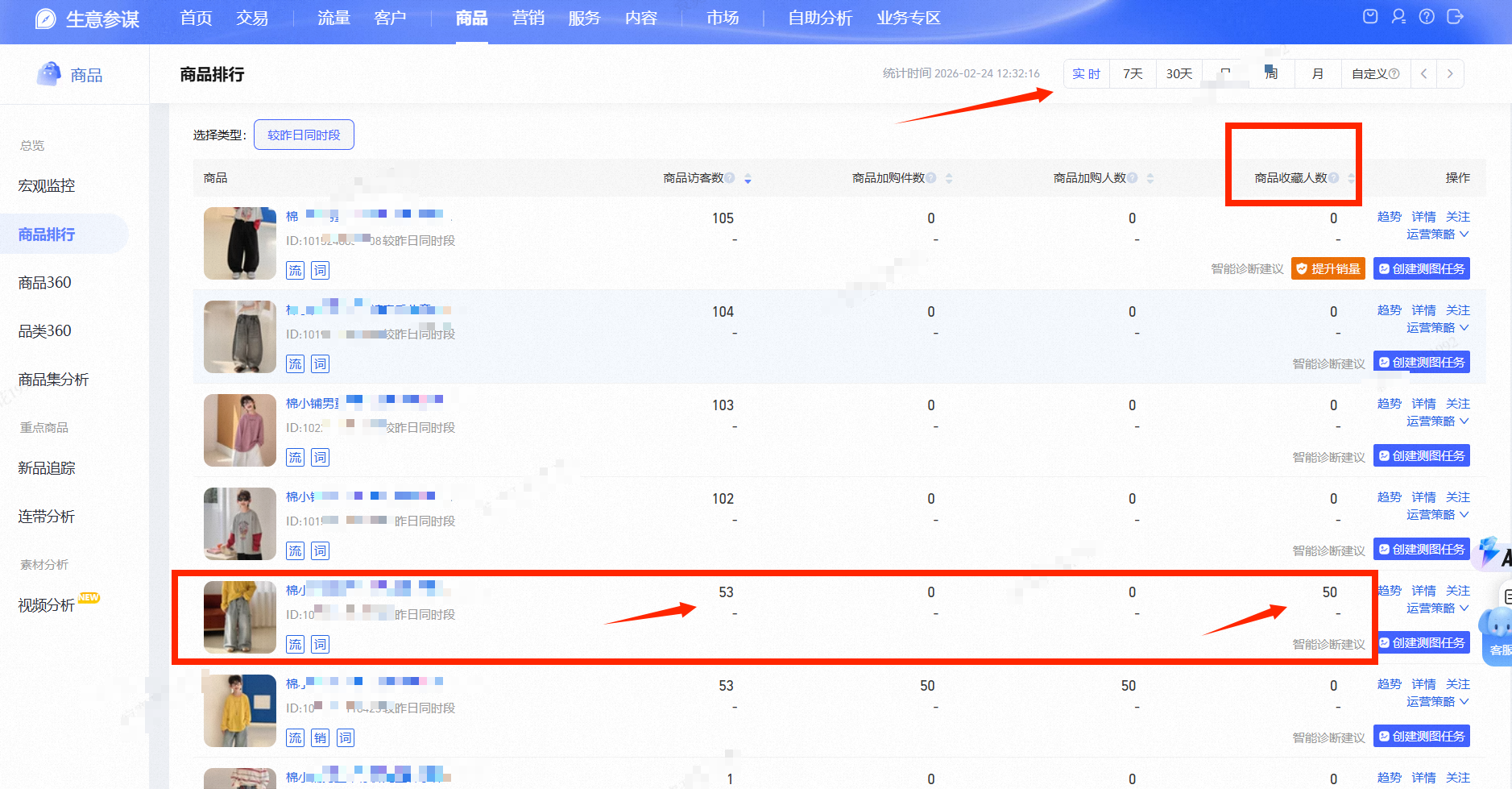Click 趋势 link in the 105 visitors row
Image resolution: width=1512 pixels, height=789 pixels.
coord(1390,217)
